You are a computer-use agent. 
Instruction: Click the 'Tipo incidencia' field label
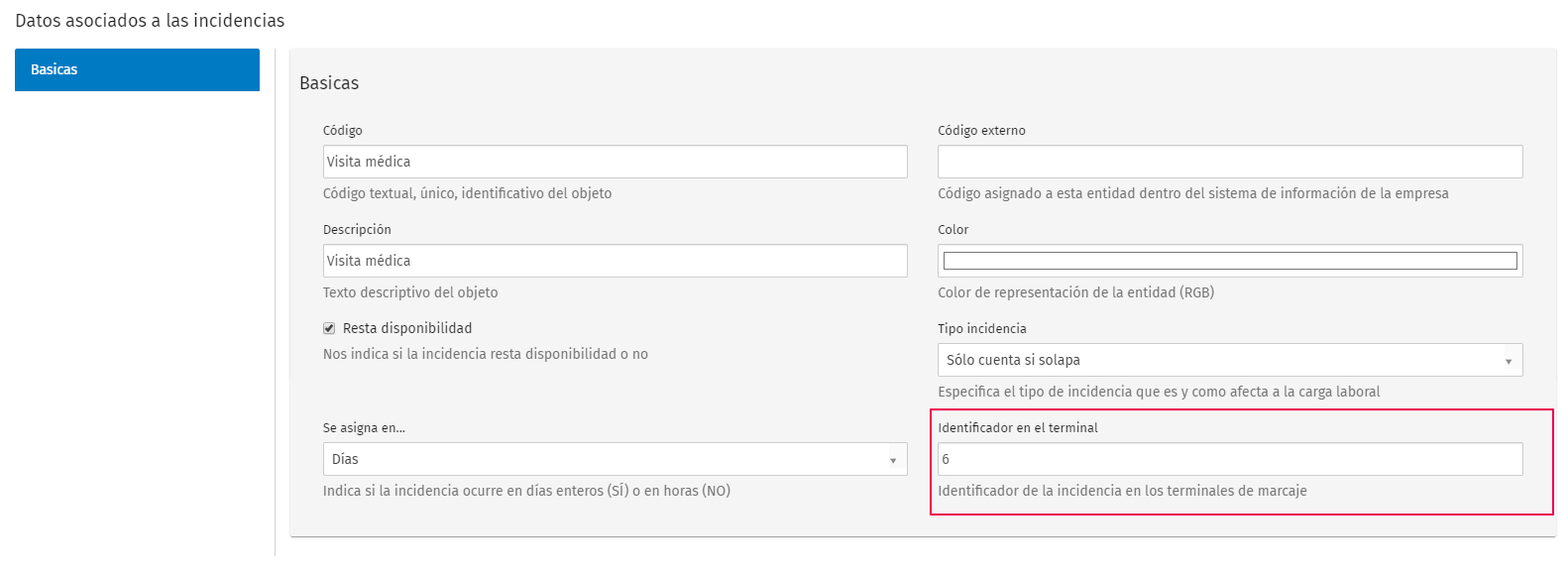(982, 328)
